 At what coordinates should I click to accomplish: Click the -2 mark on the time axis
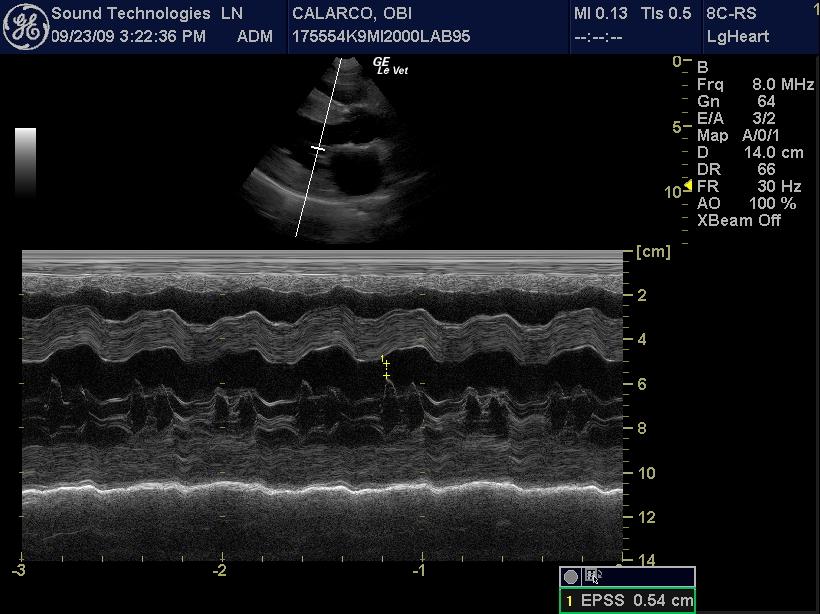click(219, 570)
